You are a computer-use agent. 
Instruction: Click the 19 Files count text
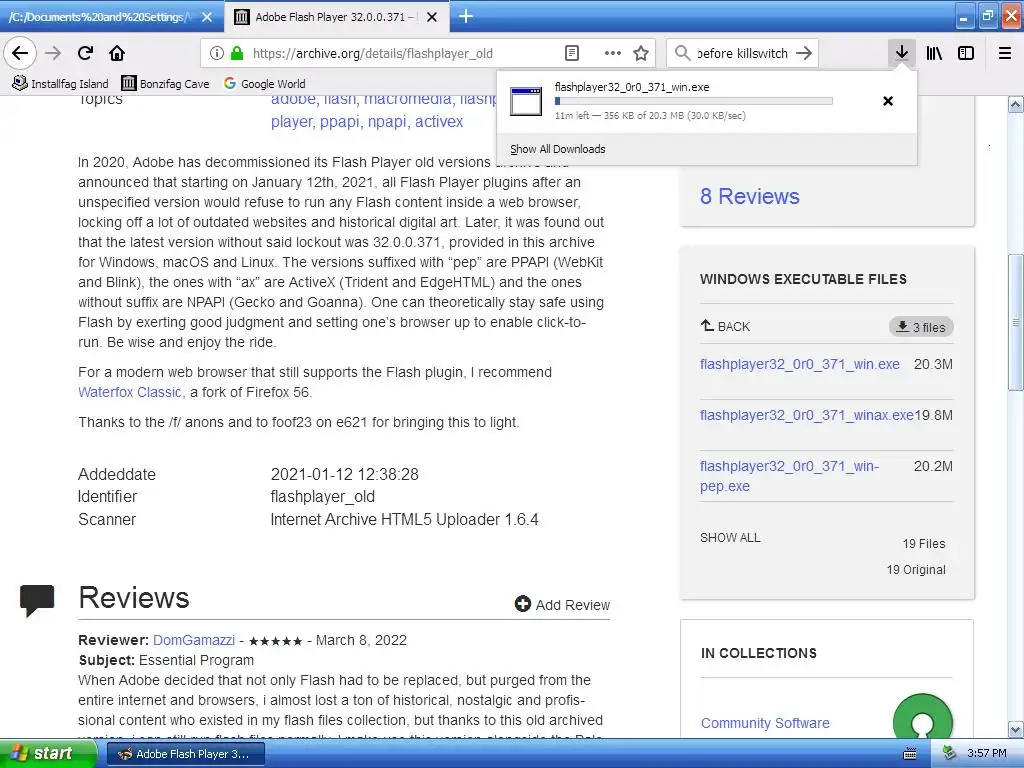[x=923, y=543]
